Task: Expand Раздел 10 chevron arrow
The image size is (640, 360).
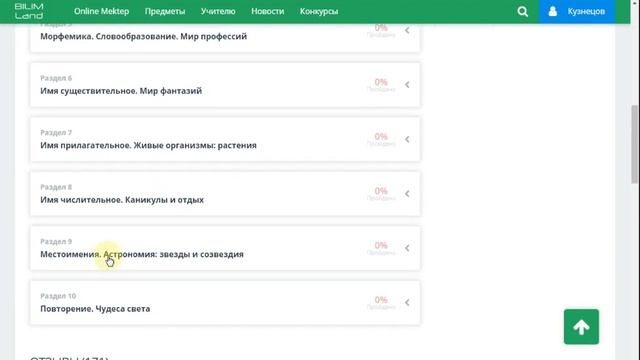Action: 407,302
